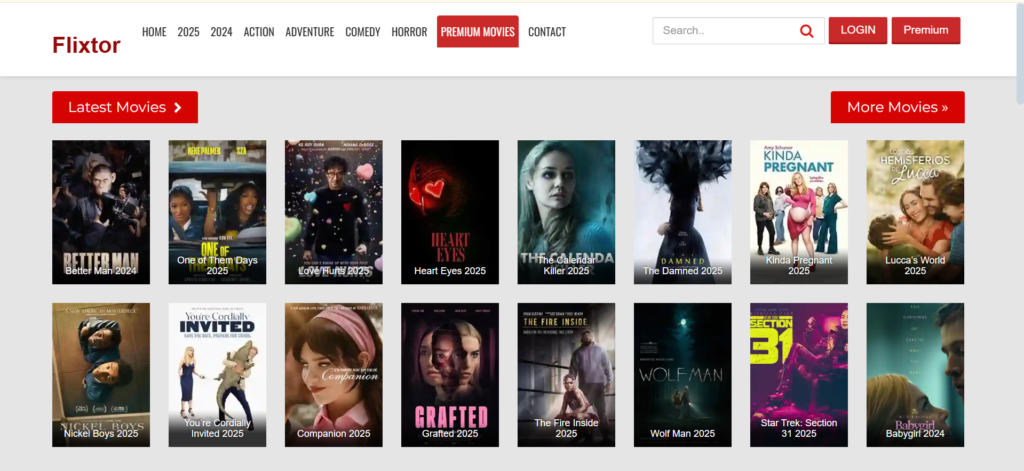
Task: Click the Flixtor logo
Action: pos(86,45)
